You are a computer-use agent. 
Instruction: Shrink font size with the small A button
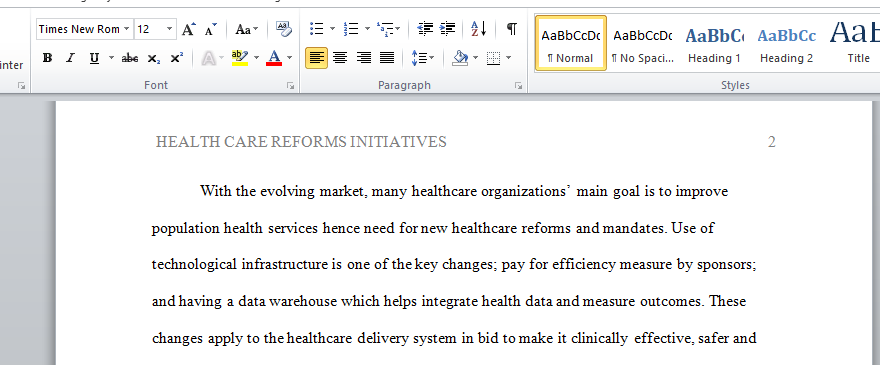click(x=211, y=29)
